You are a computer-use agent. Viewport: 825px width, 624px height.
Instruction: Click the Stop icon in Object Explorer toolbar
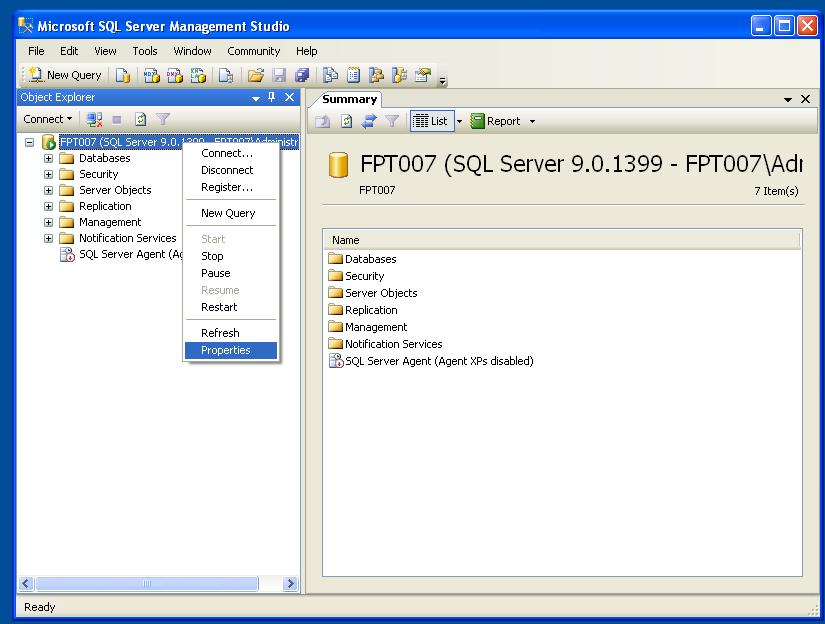click(117, 119)
